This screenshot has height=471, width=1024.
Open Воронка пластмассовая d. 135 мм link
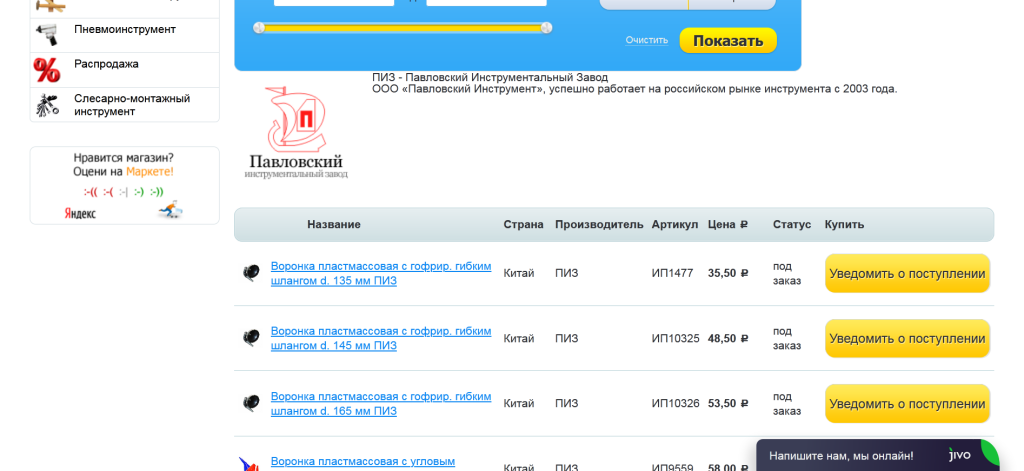[380, 273]
